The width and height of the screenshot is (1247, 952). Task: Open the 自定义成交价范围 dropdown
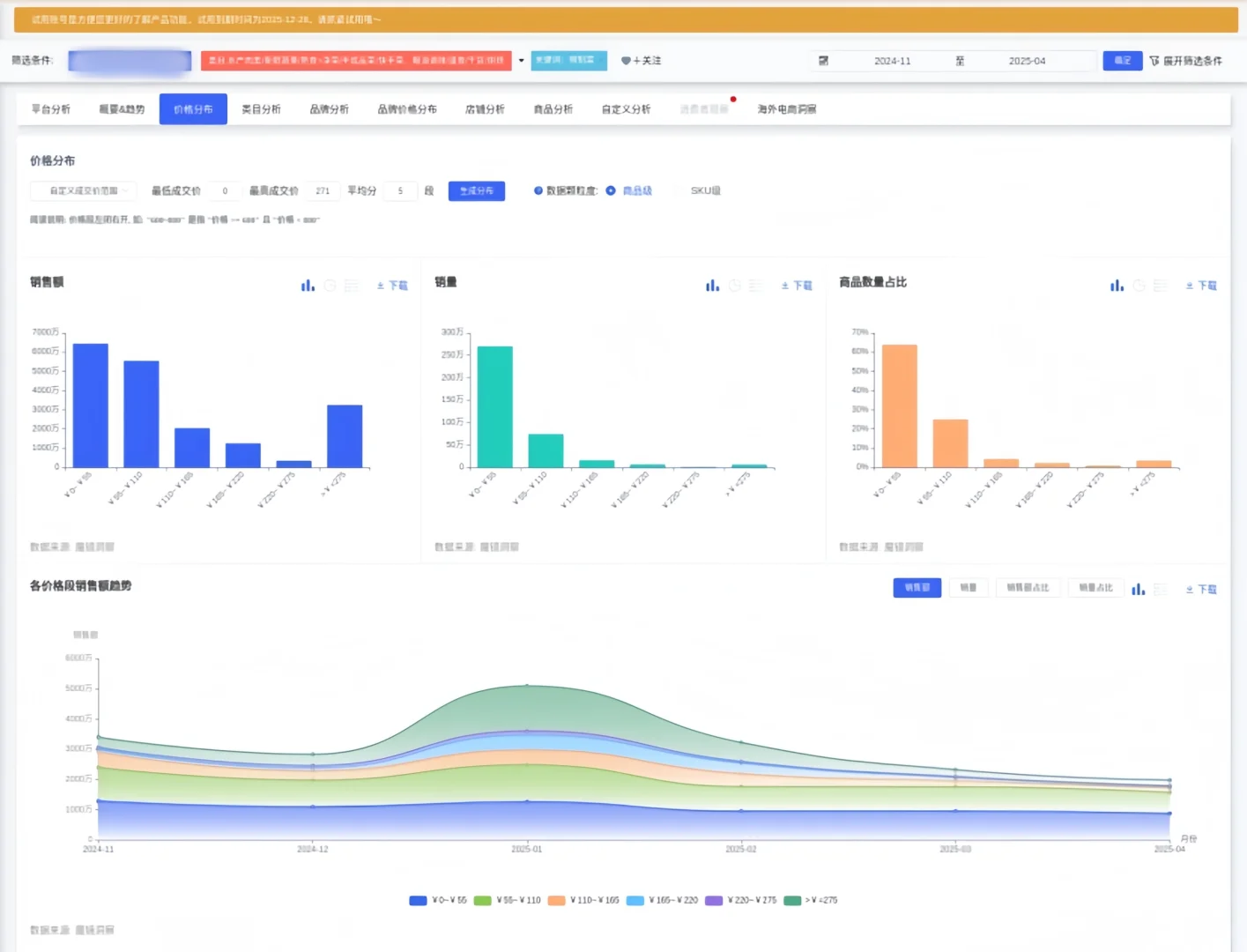(84, 190)
